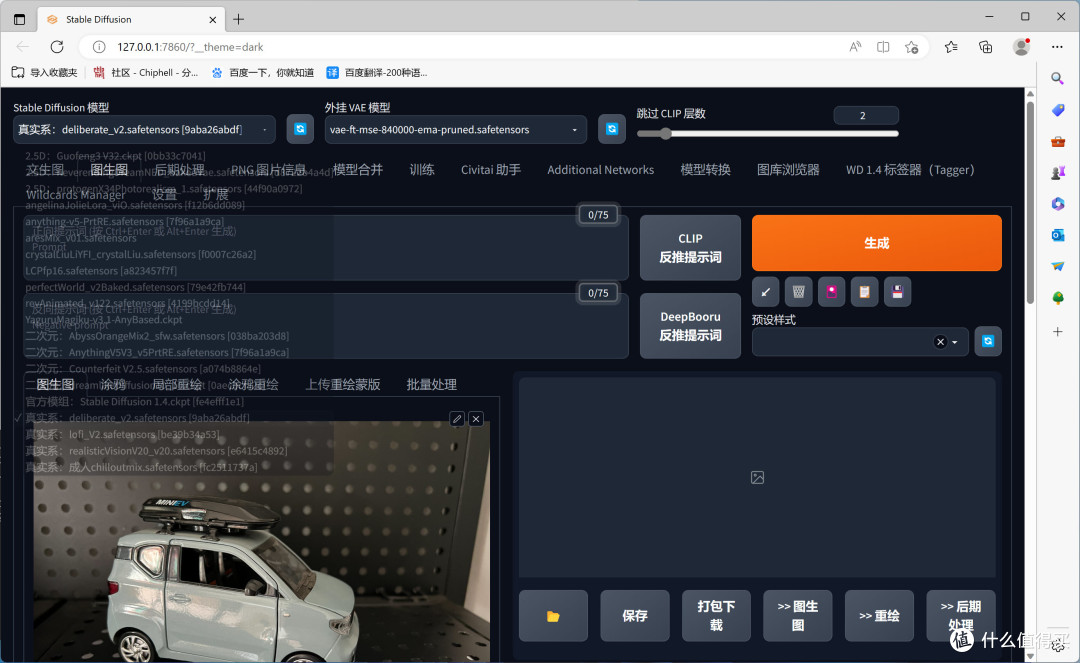Image resolution: width=1080 pixels, height=663 pixels.
Task: Toggle split screen in the address bar
Action: [x=883, y=47]
